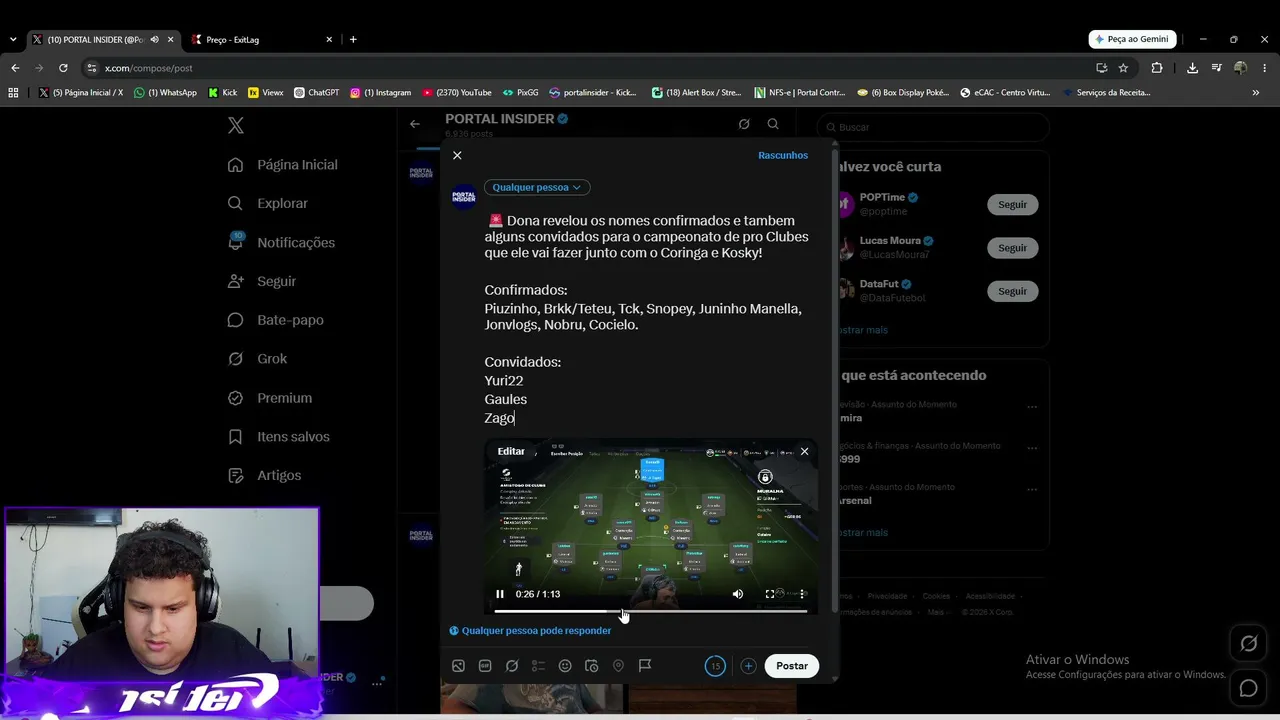Open the browser apps grid shortcut
Image resolution: width=1280 pixels, height=720 pixels.
coord(13,93)
